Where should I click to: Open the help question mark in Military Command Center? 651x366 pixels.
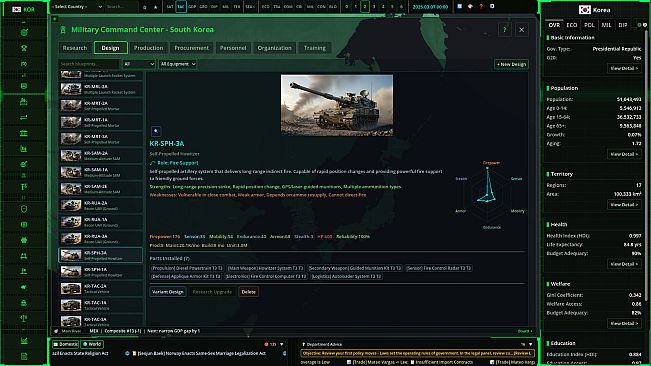504,29
